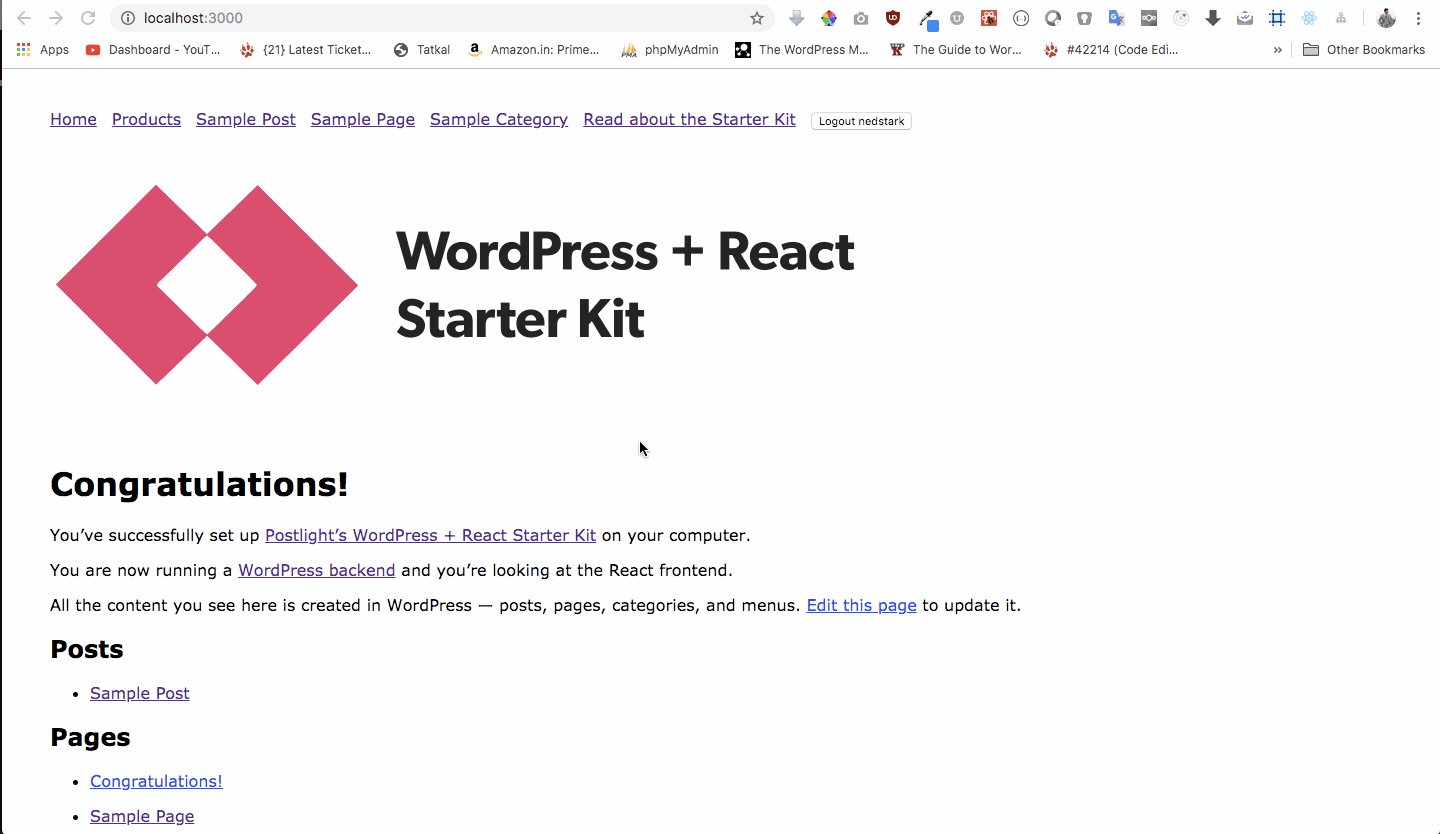Screen dimensions: 1440x834
Task: Open the WordPress backend link
Action: (x=316, y=570)
